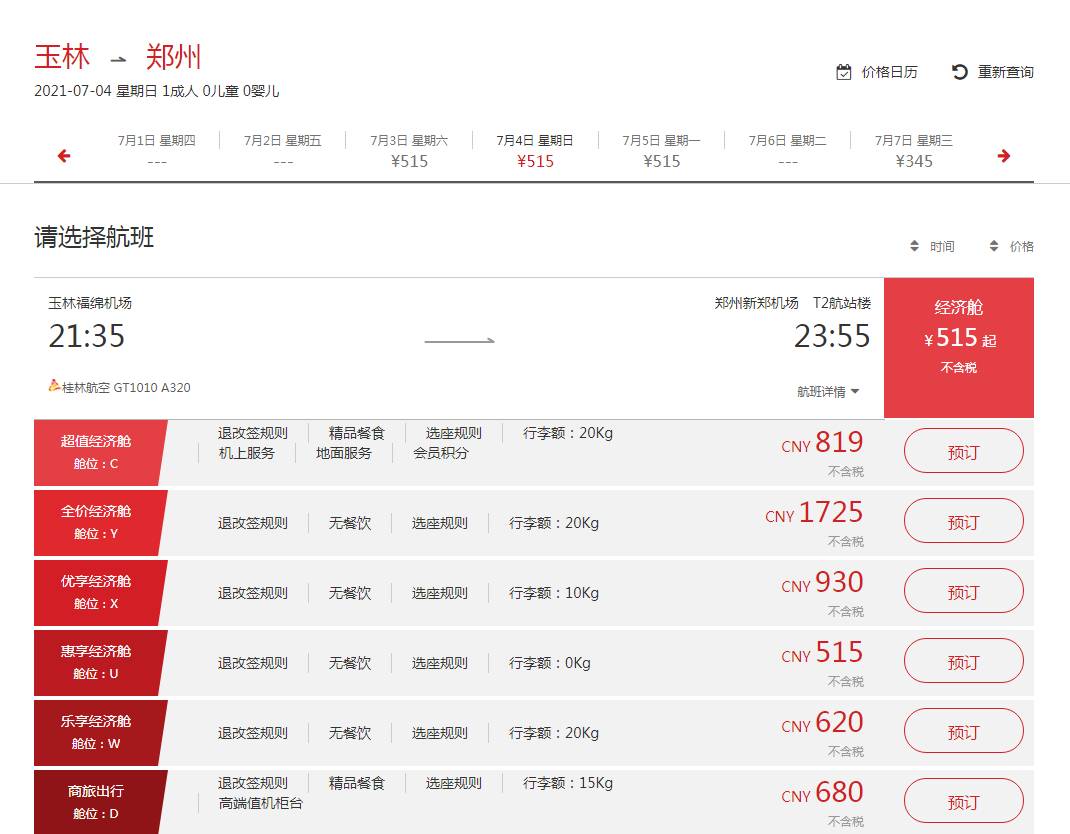Select the 7月5日 星期一 date tab

(661, 151)
